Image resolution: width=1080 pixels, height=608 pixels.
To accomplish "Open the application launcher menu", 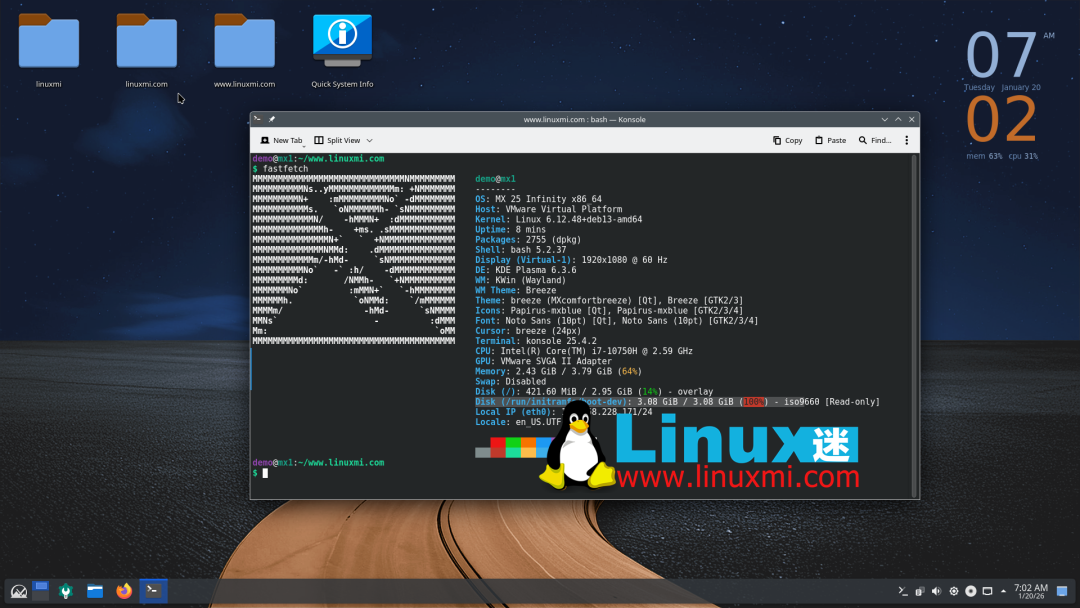I will tap(17, 590).
